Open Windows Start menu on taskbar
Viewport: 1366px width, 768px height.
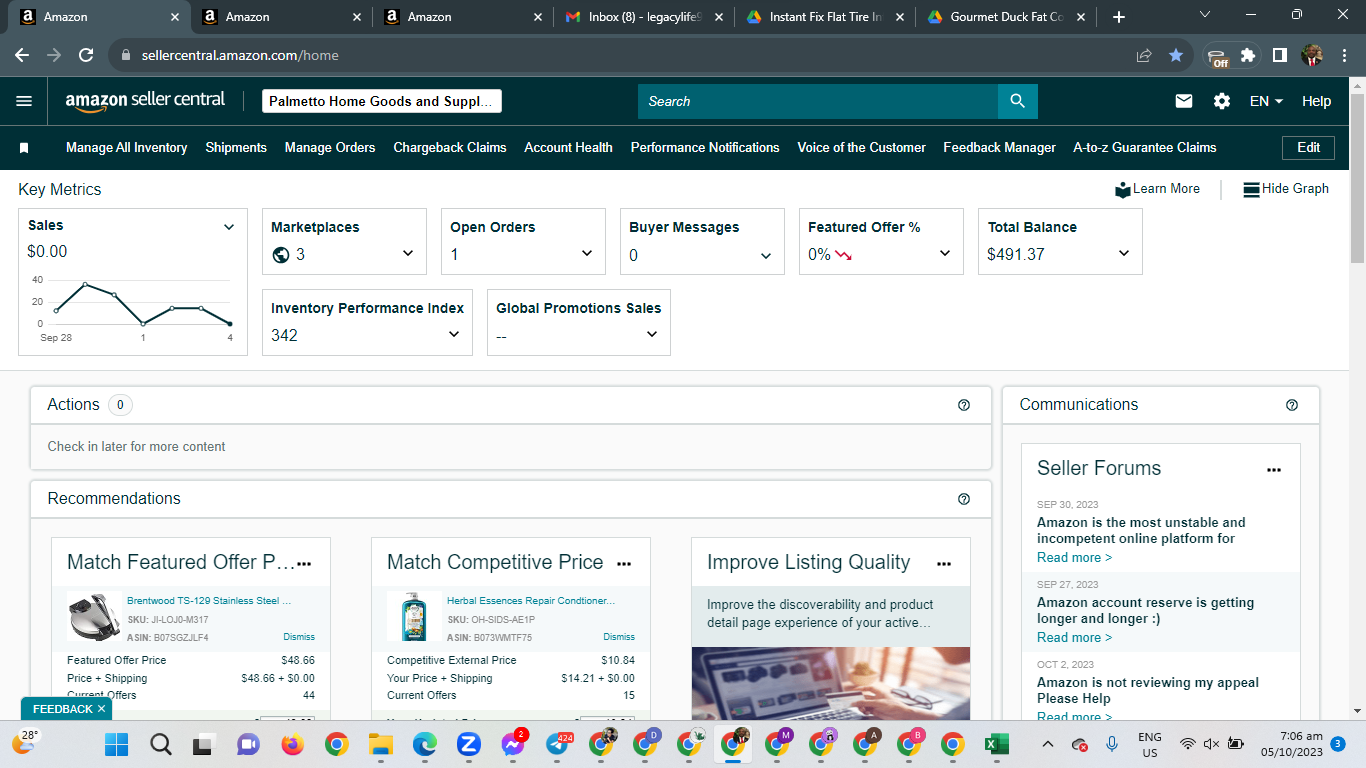coord(117,744)
